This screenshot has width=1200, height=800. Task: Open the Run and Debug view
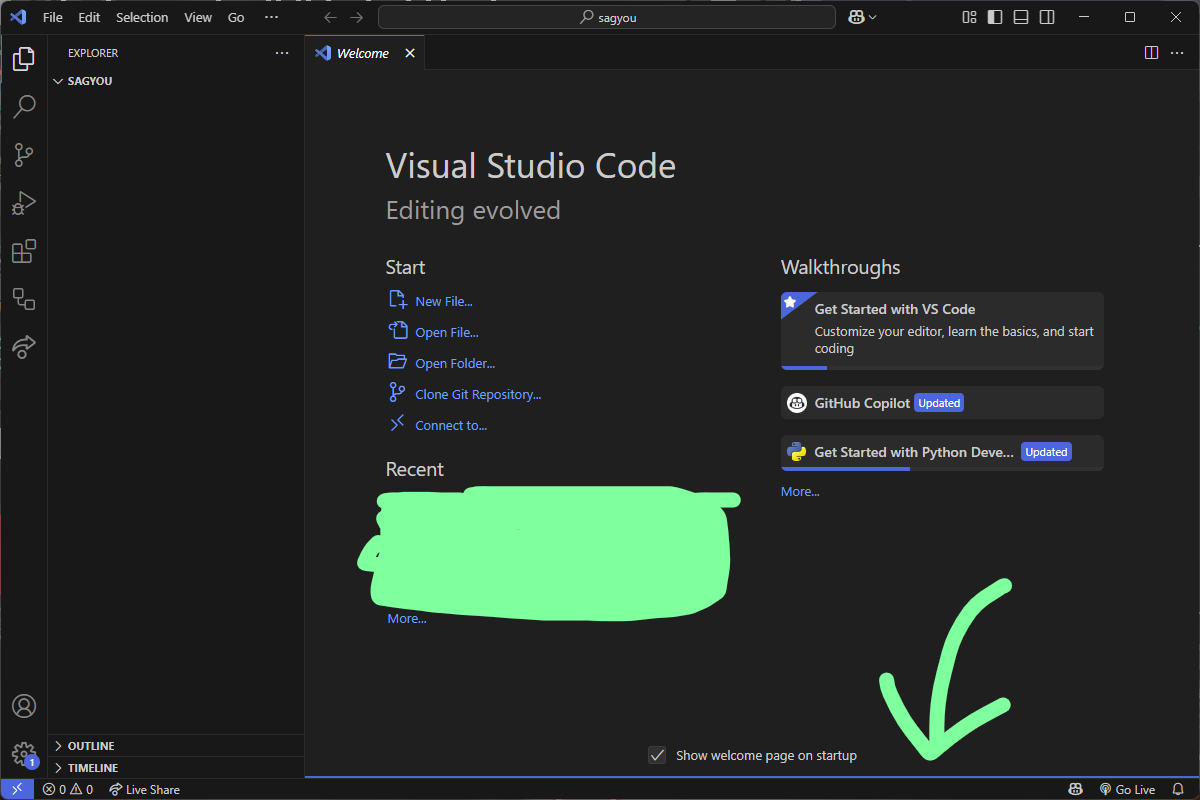pyautogui.click(x=24, y=203)
